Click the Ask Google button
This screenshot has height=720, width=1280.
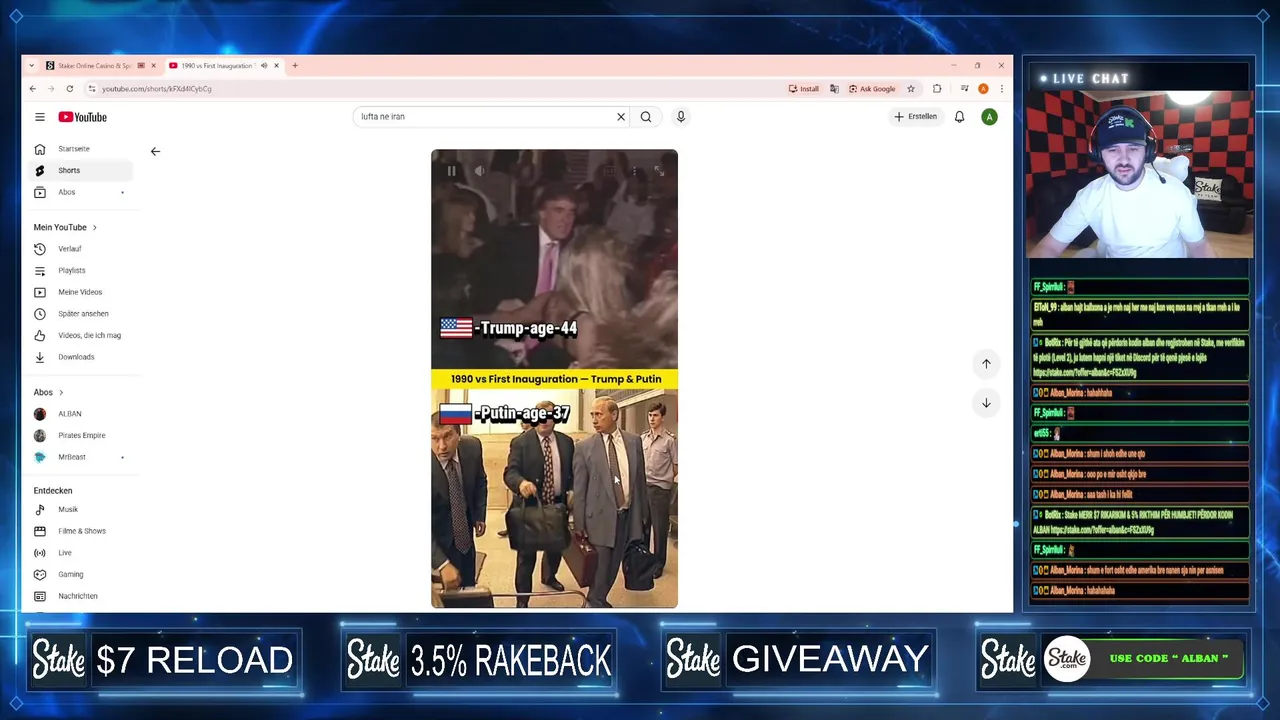pos(872,89)
